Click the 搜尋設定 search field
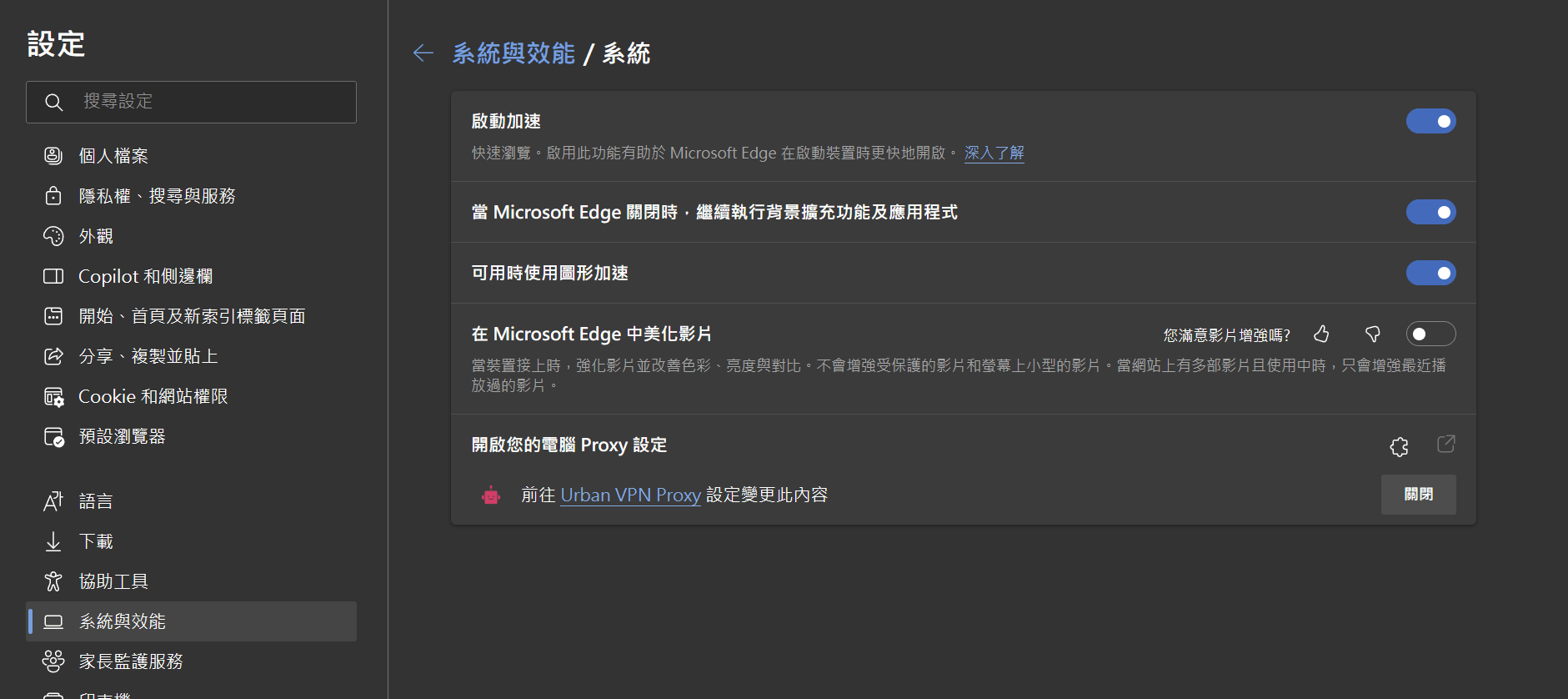The height and width of the screenshot is (699, 1568). (x=192, y=102)
